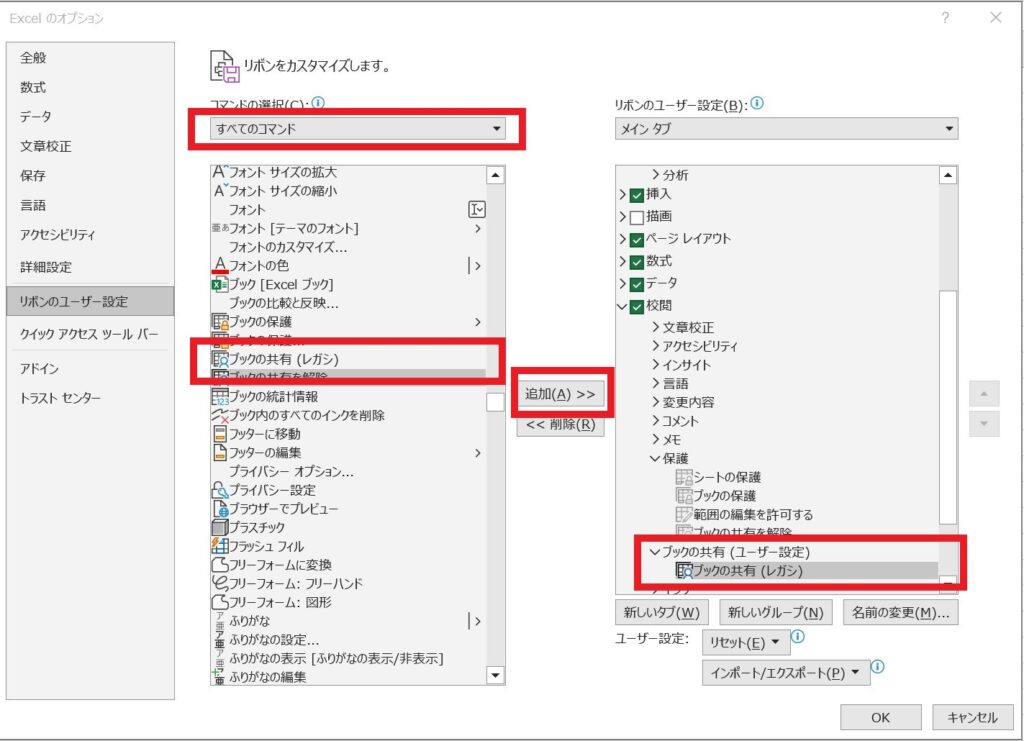Viewport: 1024px width, 741px height.
Task: Click シートの保護 icon in the ribbon tree
Action: (684, 477)
